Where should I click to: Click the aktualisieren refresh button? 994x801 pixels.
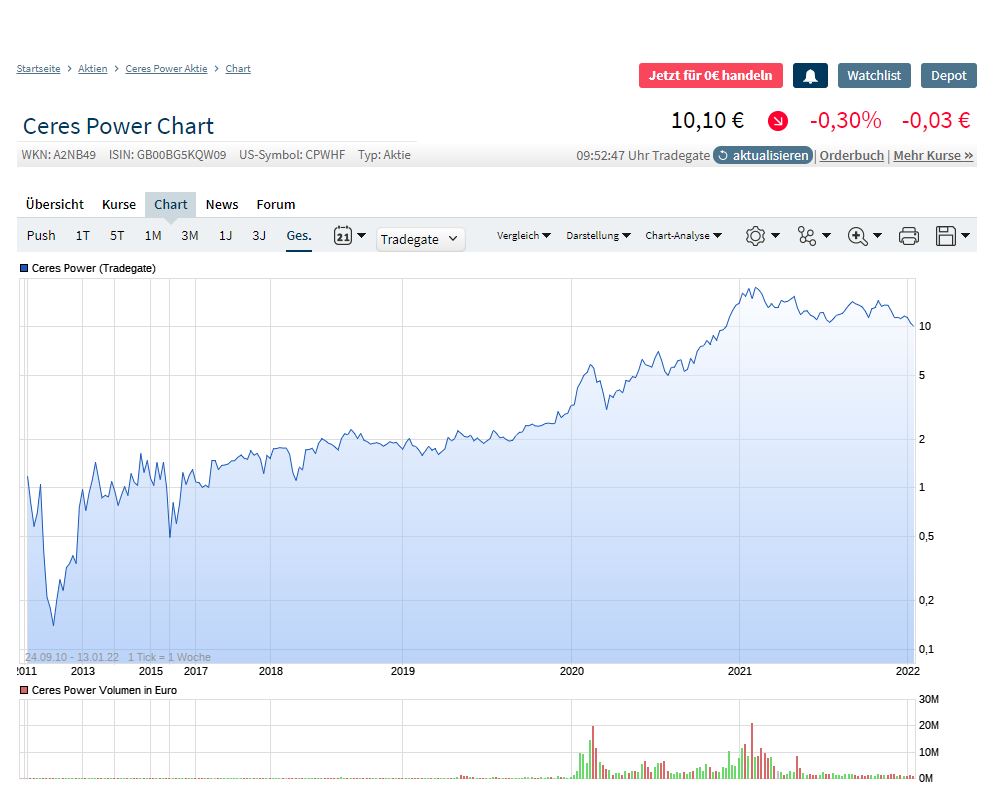[763, 155]
